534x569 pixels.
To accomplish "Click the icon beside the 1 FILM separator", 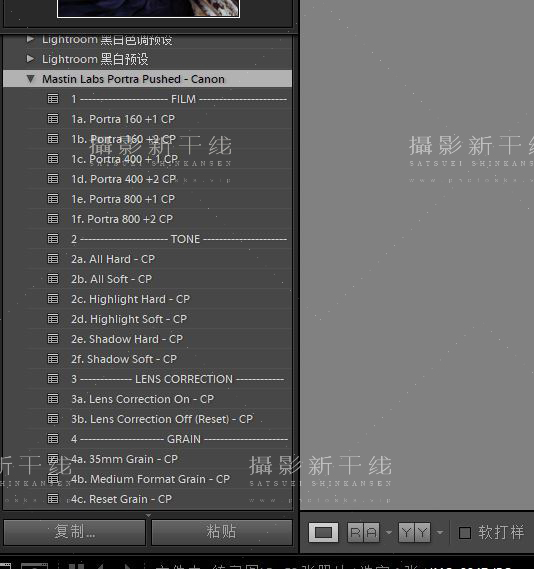I will pyautogui.click(x=53, y=99).
